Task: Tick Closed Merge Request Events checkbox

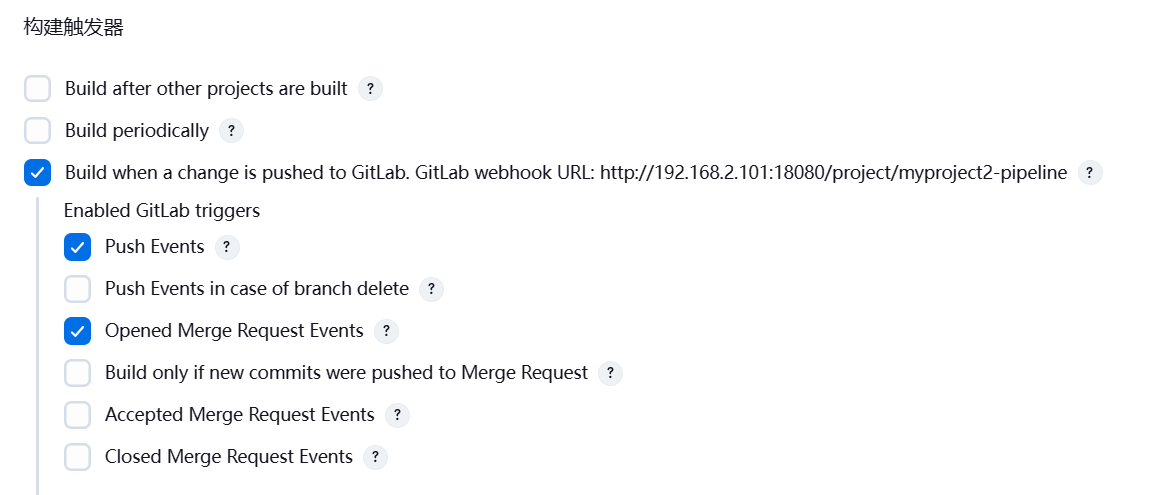Action: click(78, 456)
